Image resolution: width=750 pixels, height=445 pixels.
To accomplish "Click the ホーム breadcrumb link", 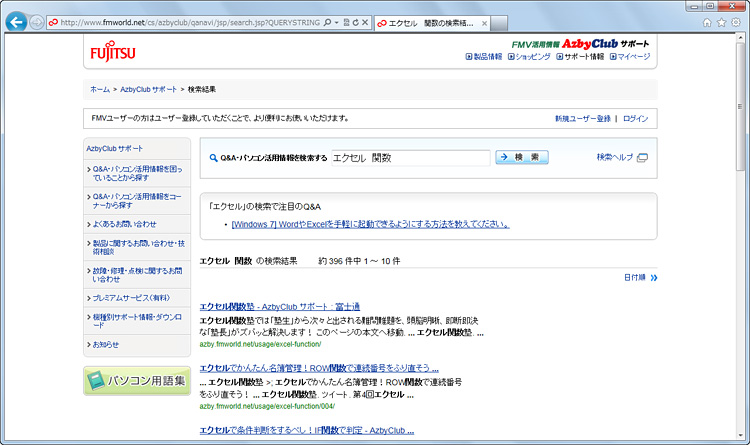I will click(x=99, y=89).
